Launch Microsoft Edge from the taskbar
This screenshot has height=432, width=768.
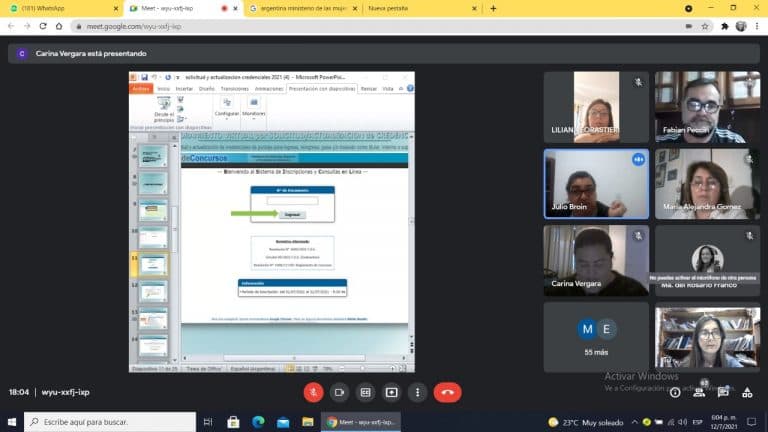(x=258, y=422)
